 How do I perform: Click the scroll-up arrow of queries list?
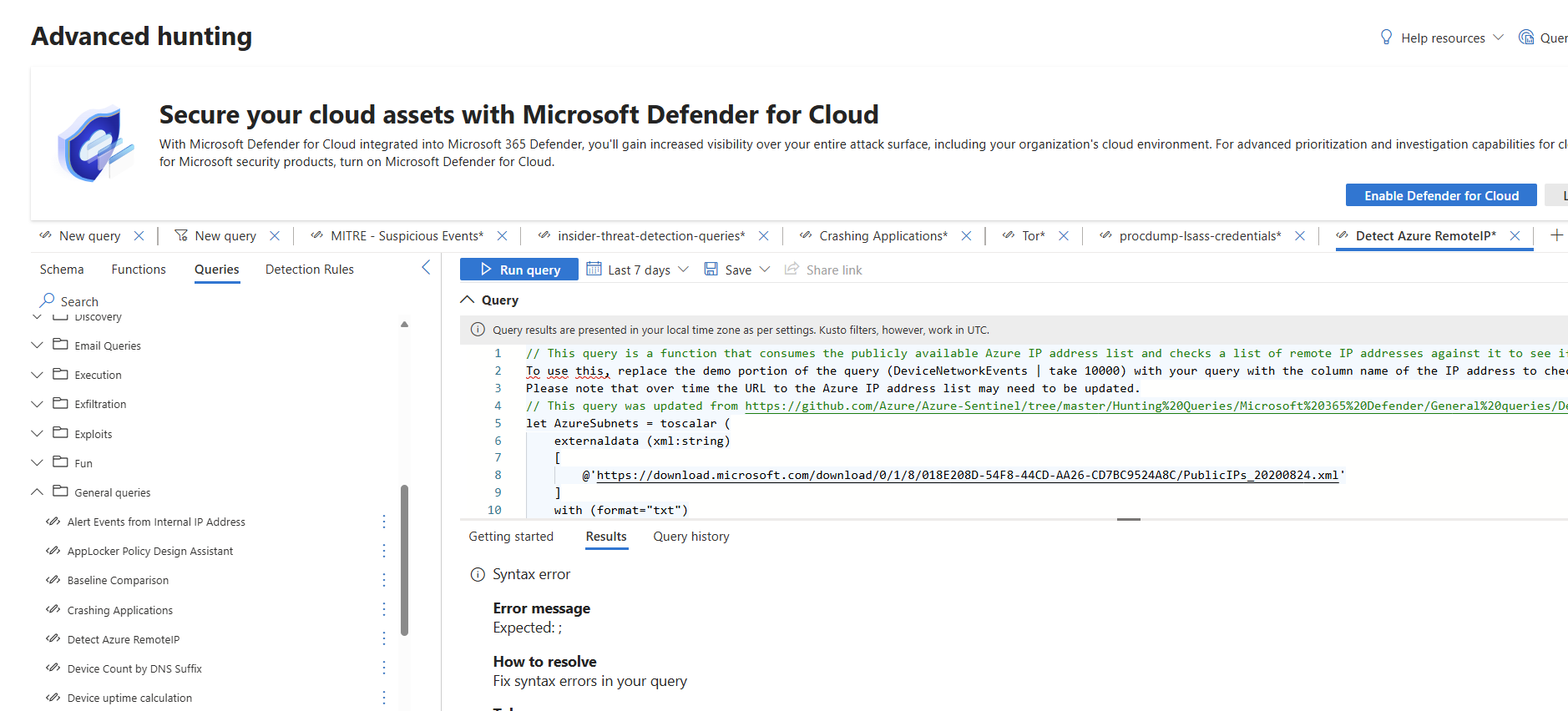click(405, 325)
